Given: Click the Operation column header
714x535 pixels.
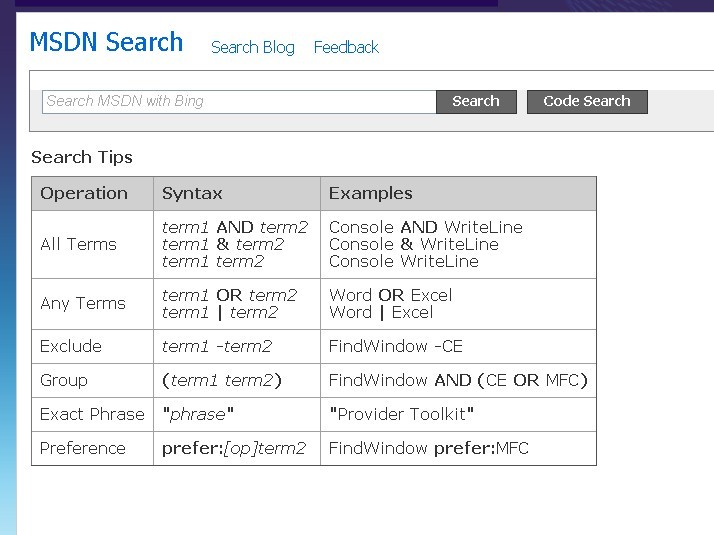Looking at the screenshot, I should tap(92, 194).
